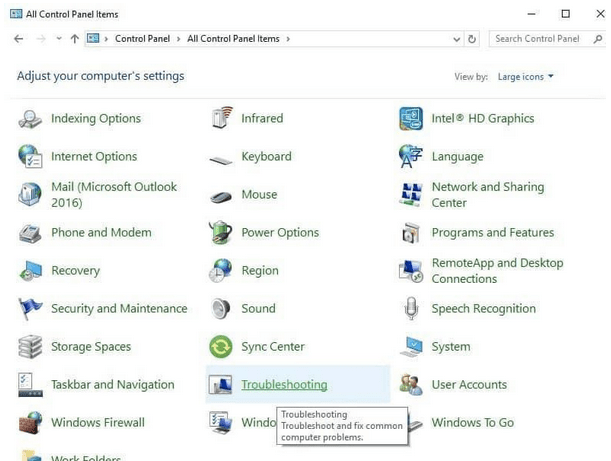Click All Control Panel Items breadcrumb
This screenshot has height=461, width=611.
click(x=233, y=39)
